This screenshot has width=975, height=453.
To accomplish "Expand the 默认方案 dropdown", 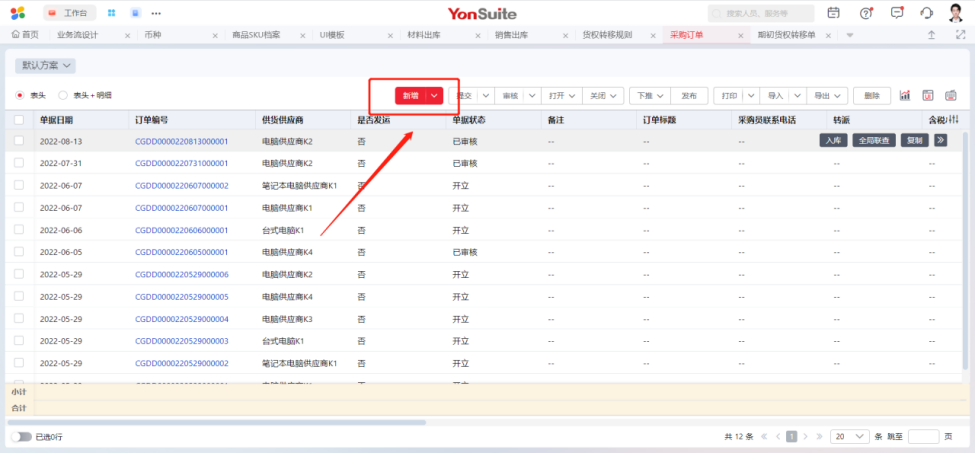I will coord(47,65).
